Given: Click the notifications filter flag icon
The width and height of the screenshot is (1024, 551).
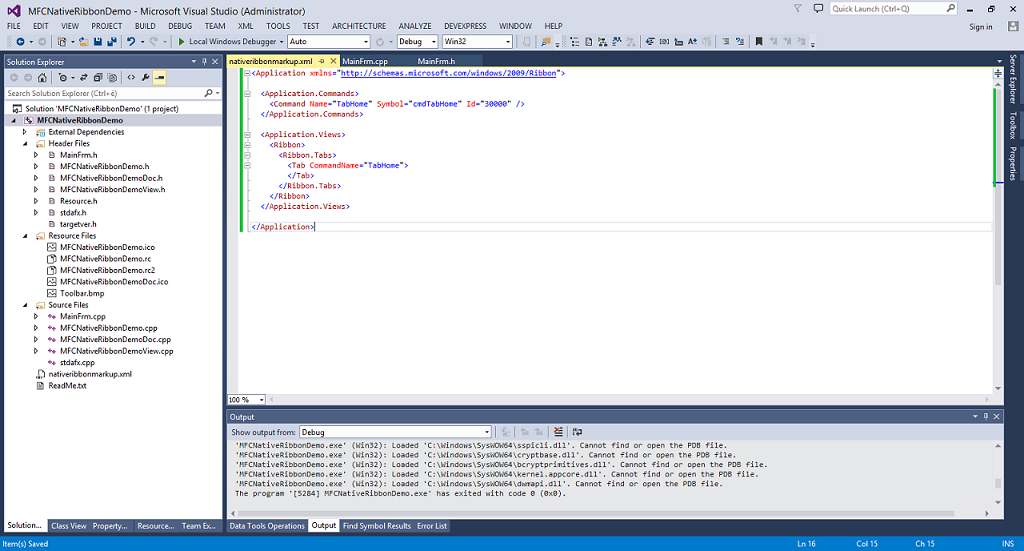Looking at the screenshot, I should point(798,8).
